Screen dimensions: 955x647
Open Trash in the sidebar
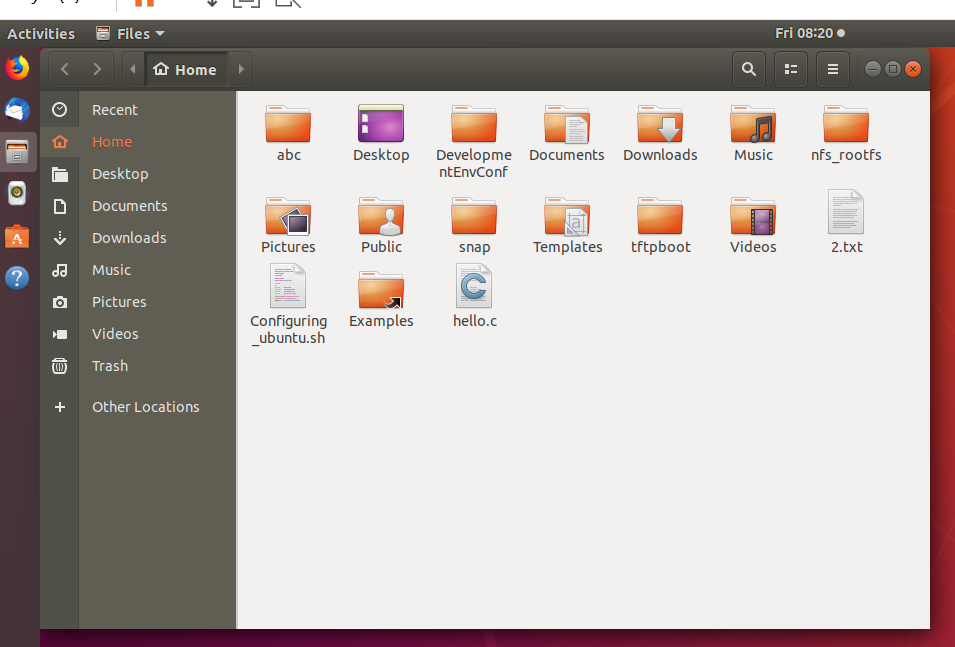(x=138, y=366)
